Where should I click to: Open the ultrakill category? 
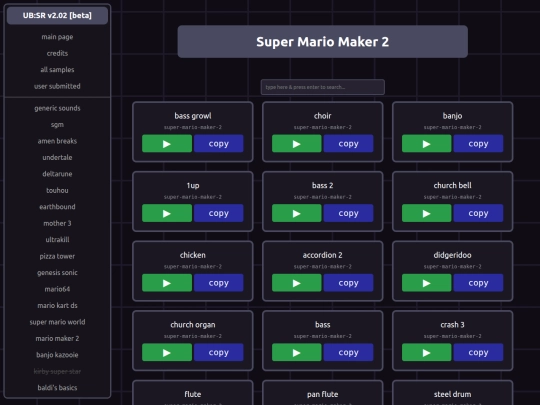(57, 240)
